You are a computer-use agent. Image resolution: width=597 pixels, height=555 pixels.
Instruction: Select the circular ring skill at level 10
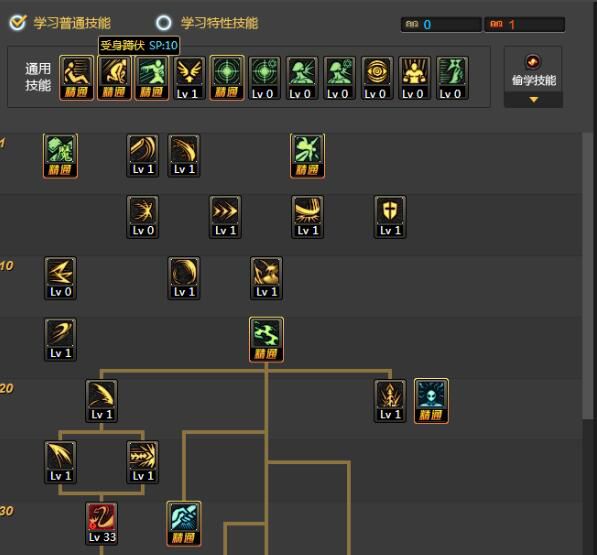[184, 278]
